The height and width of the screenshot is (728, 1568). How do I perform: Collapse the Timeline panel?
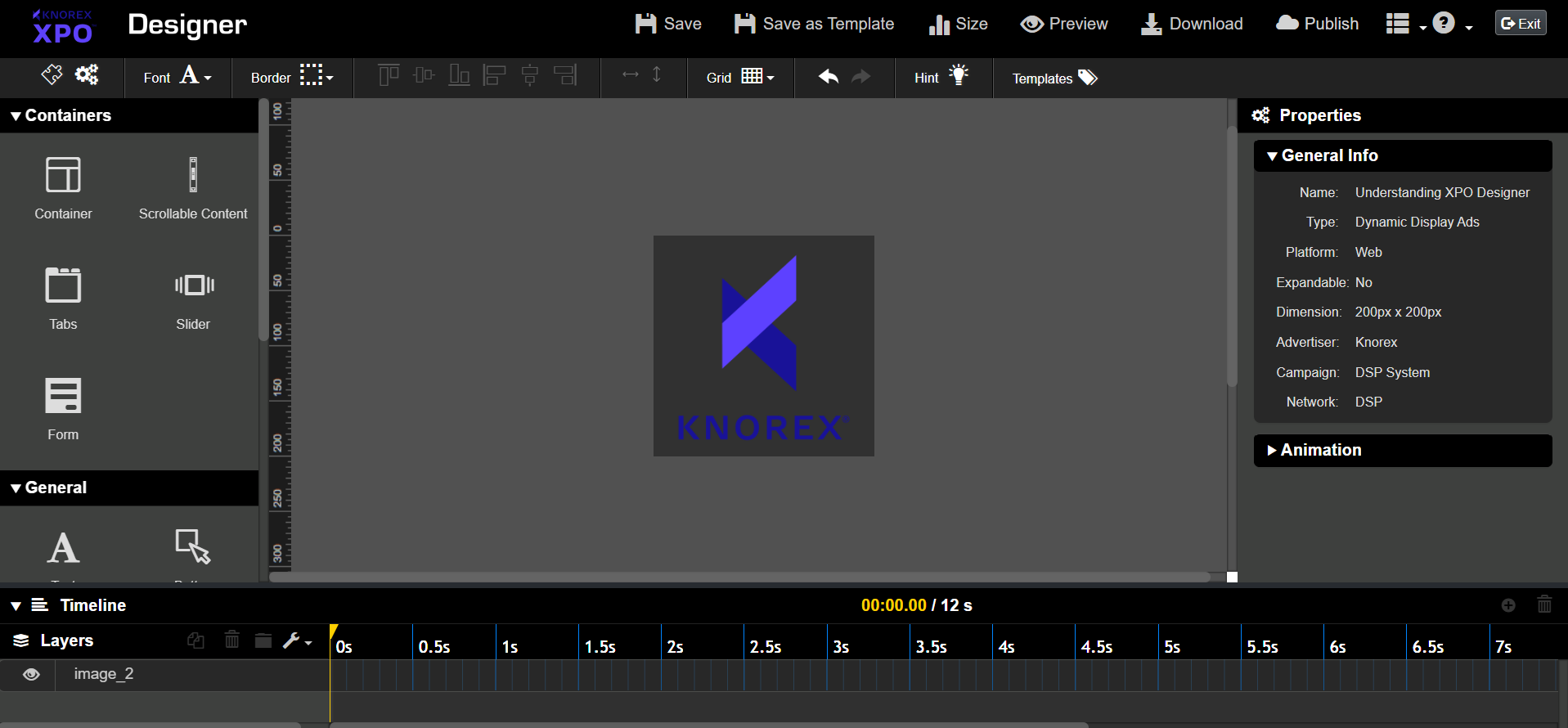16,606
